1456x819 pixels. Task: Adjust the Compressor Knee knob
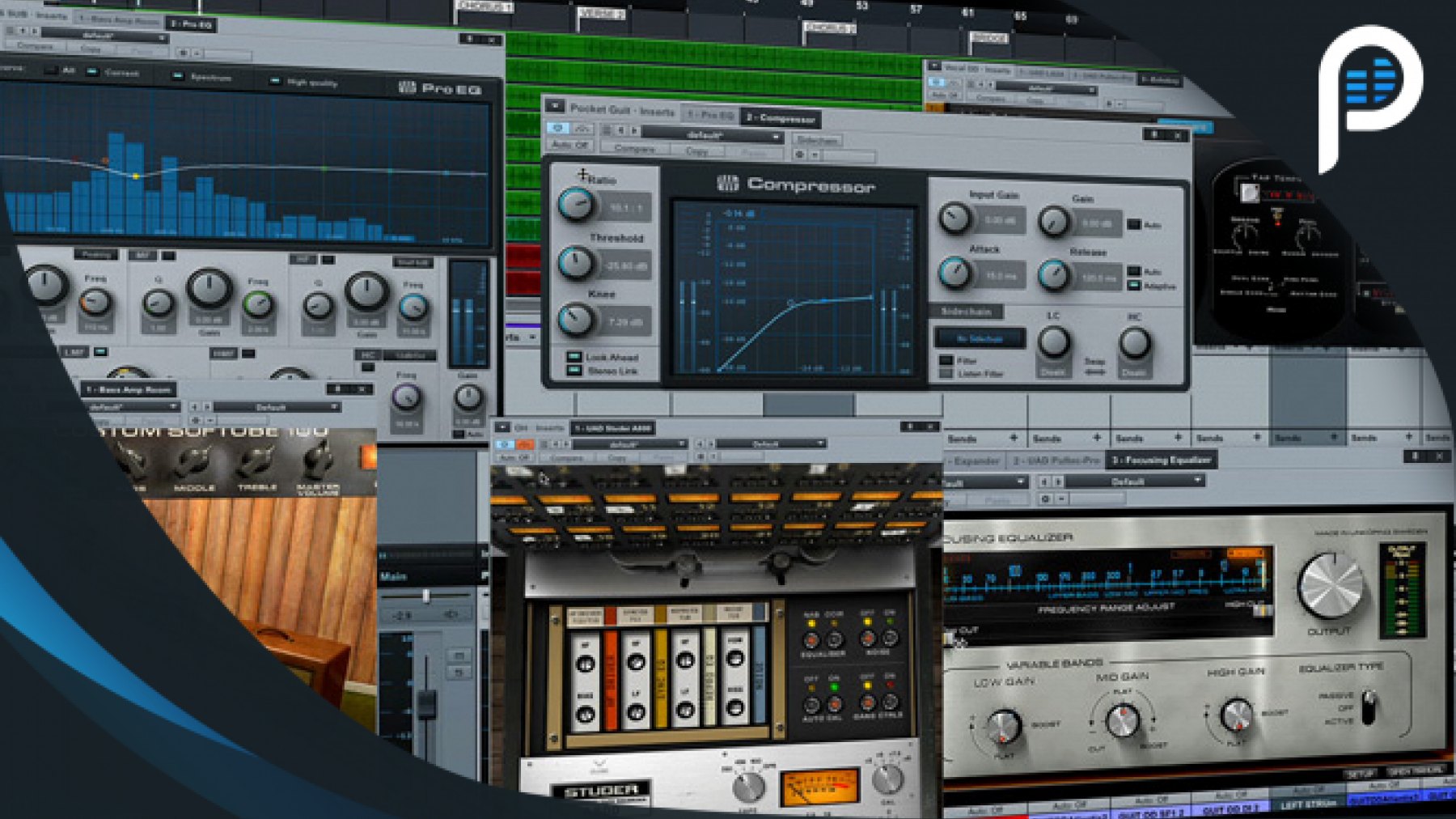(x=576, y=320)
